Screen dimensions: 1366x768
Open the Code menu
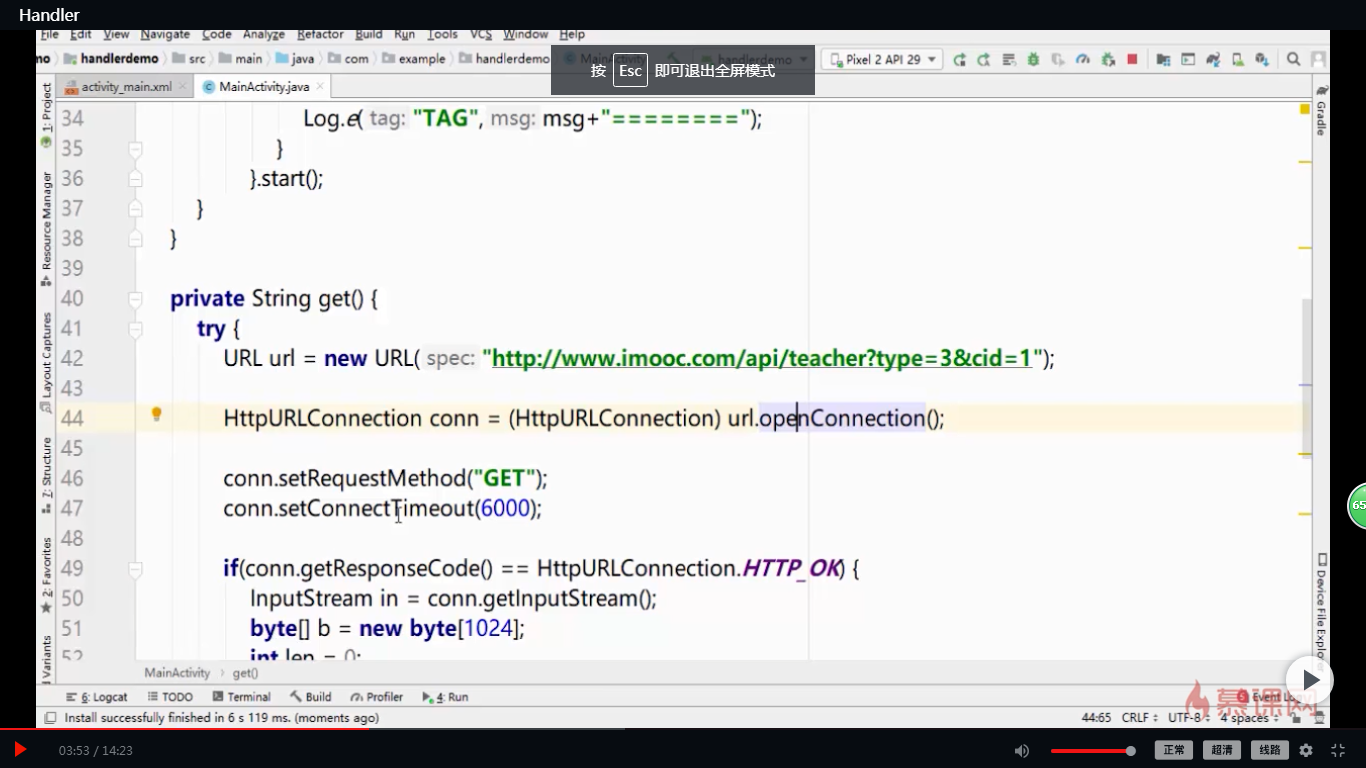(217, 34)
